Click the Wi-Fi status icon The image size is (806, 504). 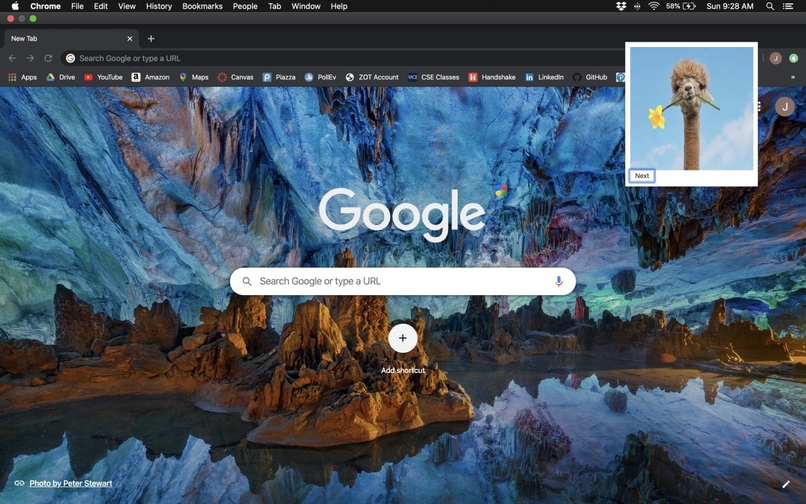click(x=654, y=6)
